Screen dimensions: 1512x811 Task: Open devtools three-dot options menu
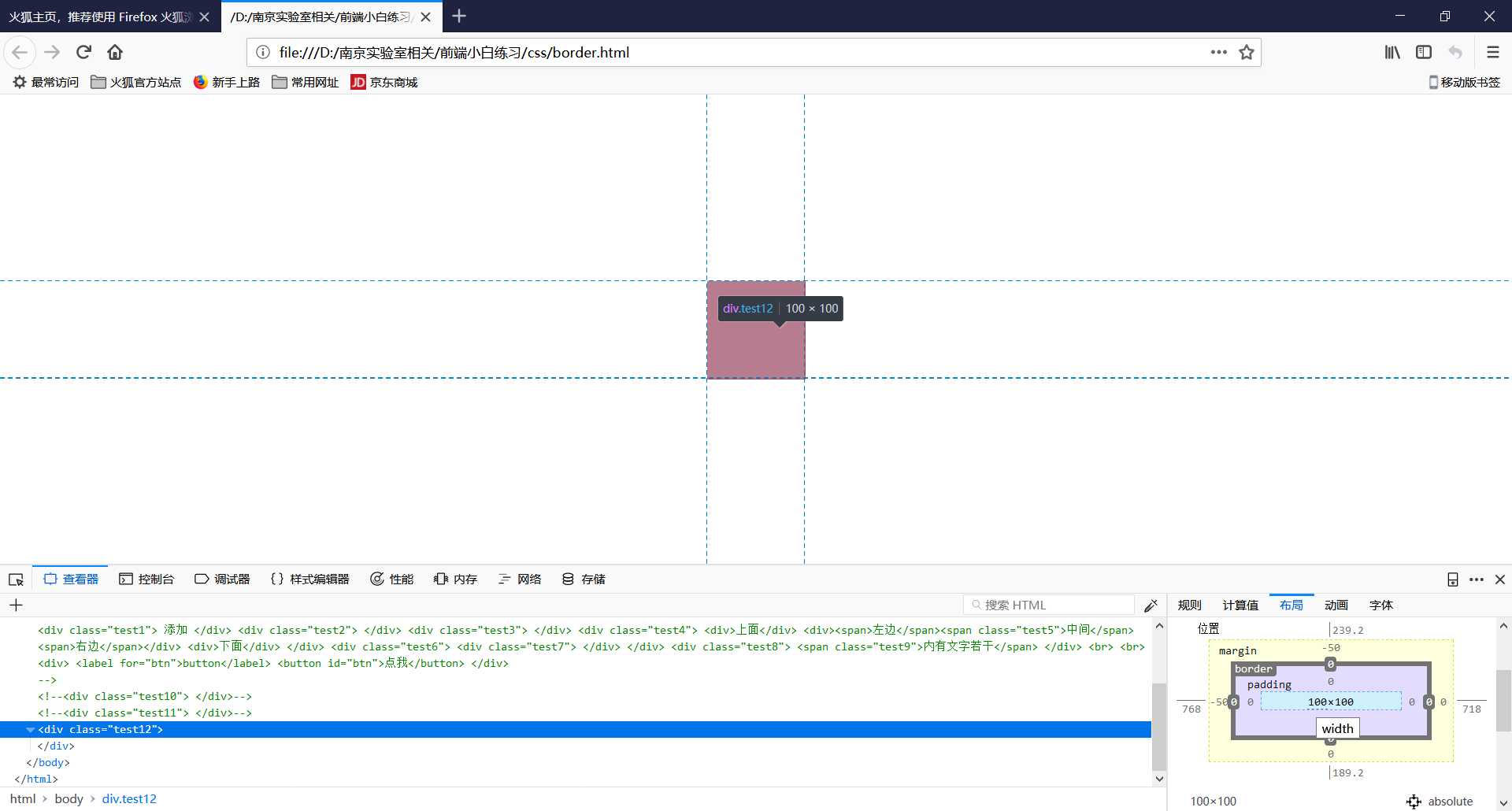1477,580
